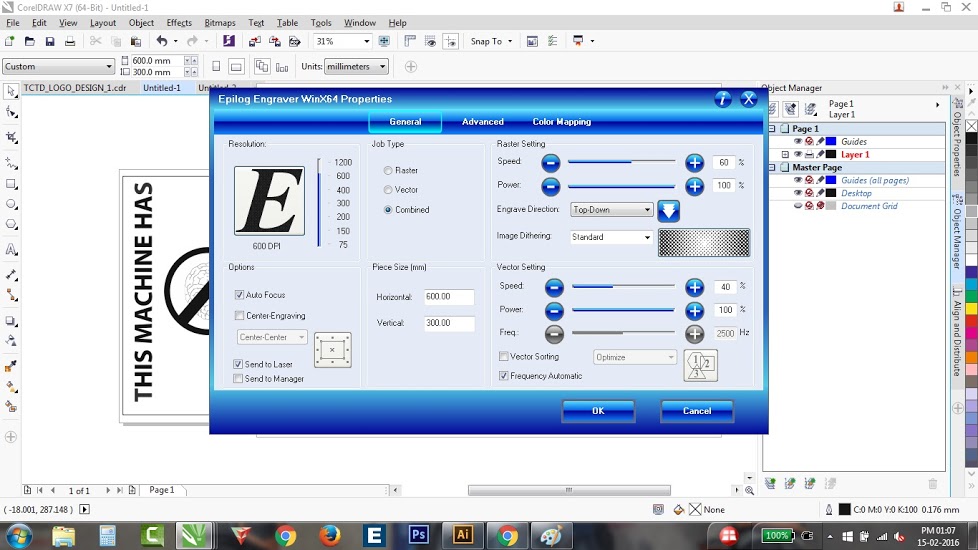Increase vector speed with plus button
The height and width of the screenshot is (550, 978).
694,287
